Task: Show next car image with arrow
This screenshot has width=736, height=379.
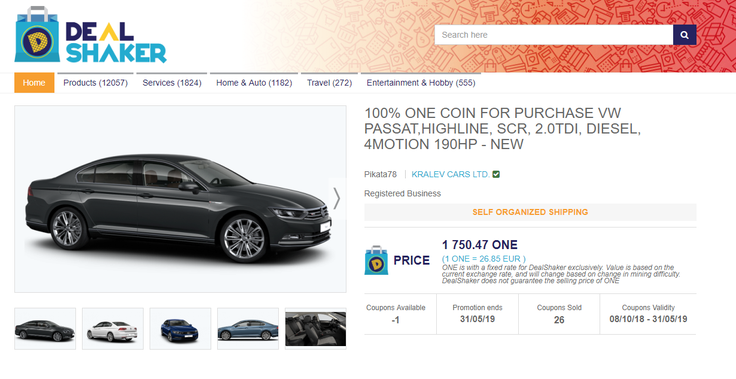Action: point(337,198)
